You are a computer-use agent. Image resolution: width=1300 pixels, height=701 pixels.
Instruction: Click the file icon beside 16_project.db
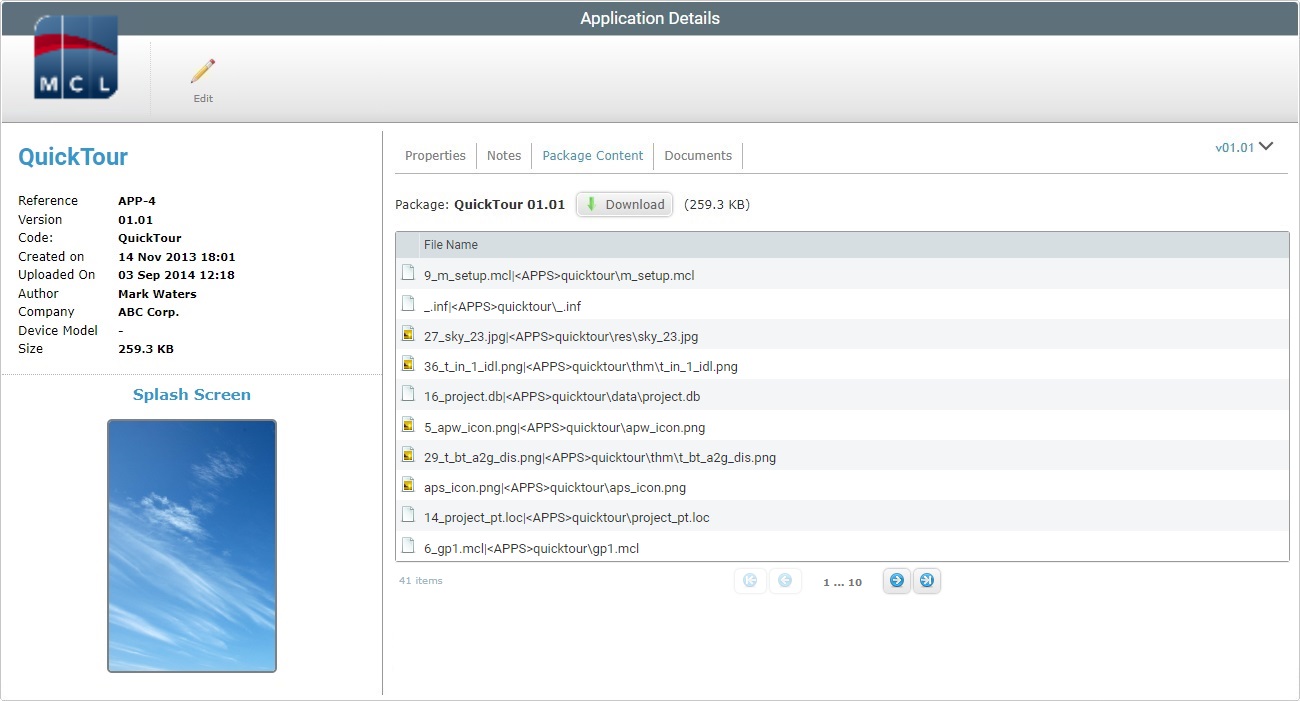pyautogui.click(x=407, y=394)
